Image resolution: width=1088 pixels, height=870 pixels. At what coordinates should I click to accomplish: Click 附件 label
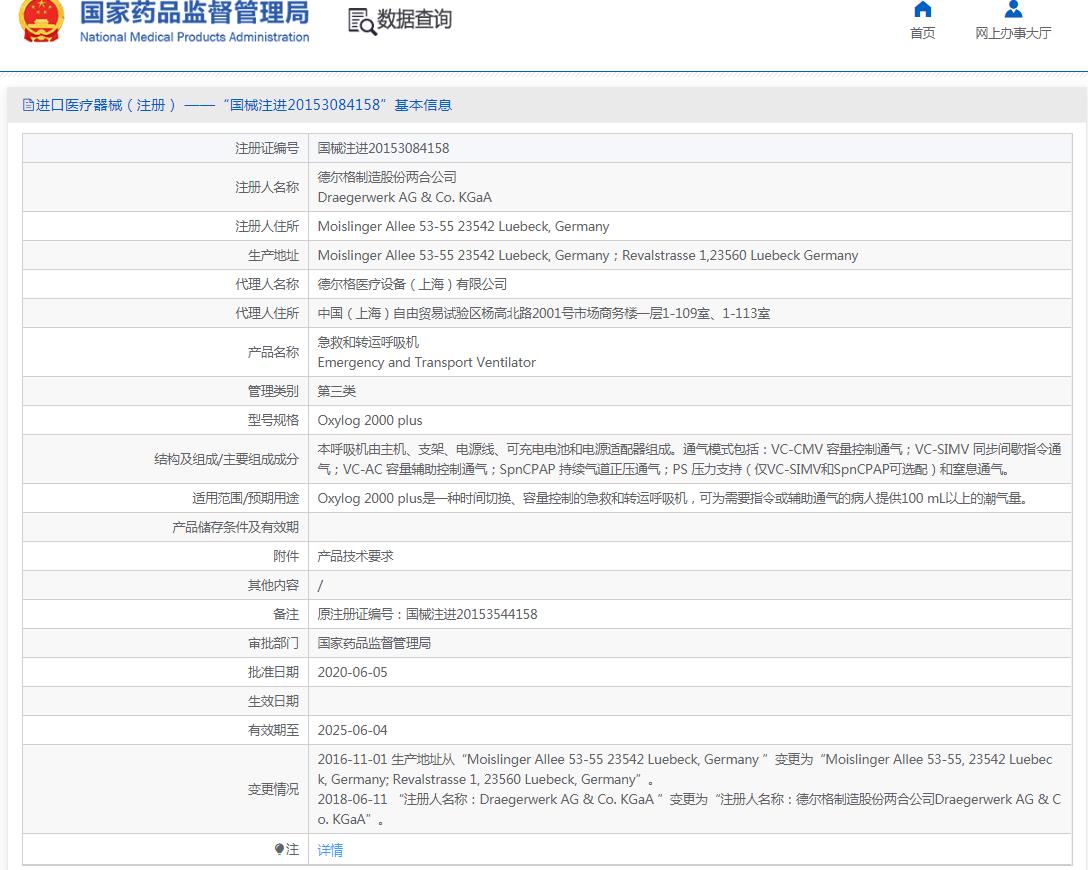(286, 556)
